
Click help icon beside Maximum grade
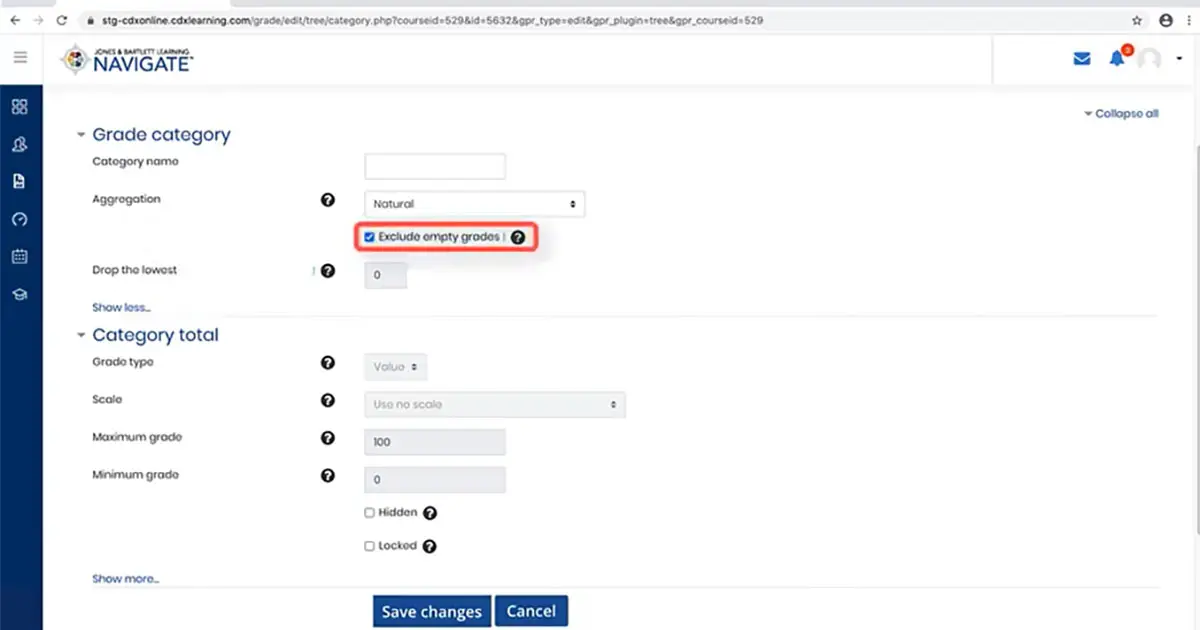tap(327, 438)
